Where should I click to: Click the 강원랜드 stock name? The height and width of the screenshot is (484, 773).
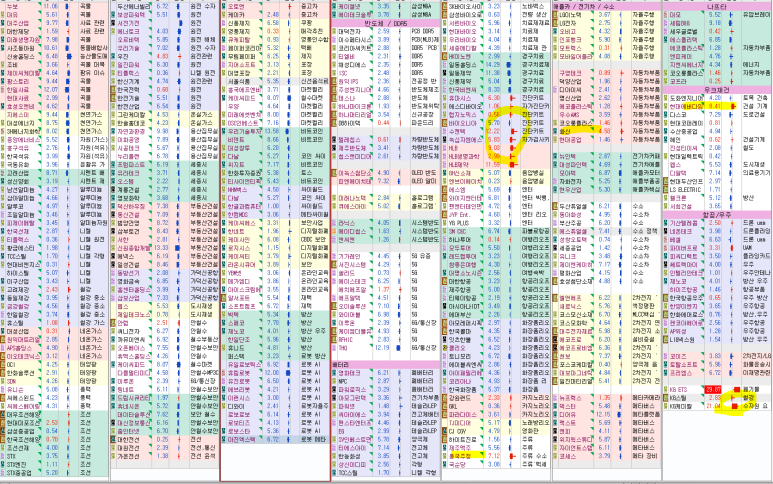(x=460, y=398)
